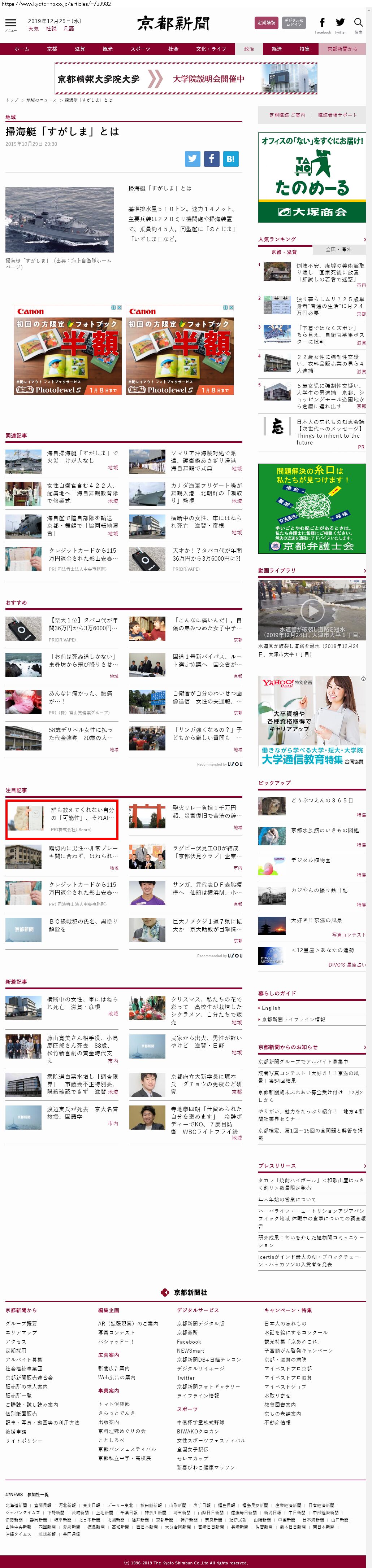Open English link in 暮らしのガイド
Image resolution: width=372 pixels, height=1568 pixels.
(x=271, y=1008)
